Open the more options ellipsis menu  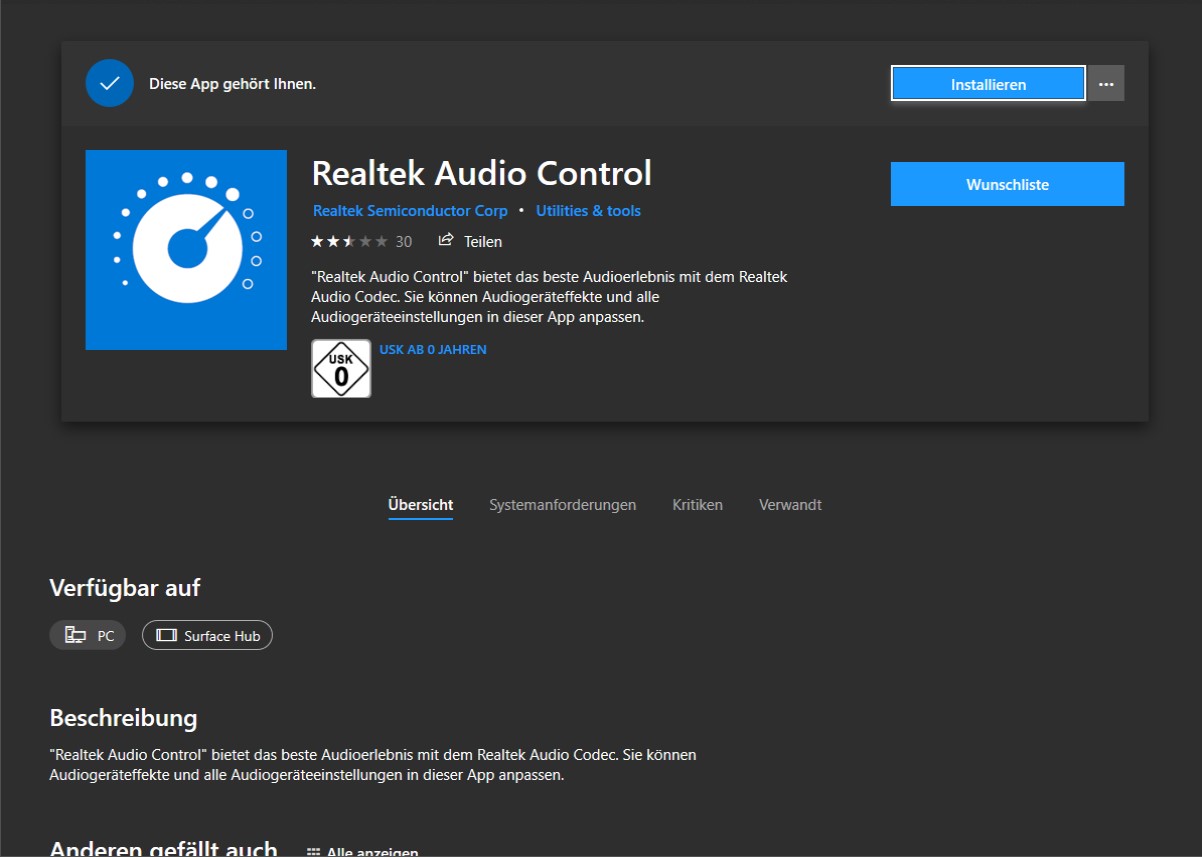pyautogui.click(x=1106, y=84)
